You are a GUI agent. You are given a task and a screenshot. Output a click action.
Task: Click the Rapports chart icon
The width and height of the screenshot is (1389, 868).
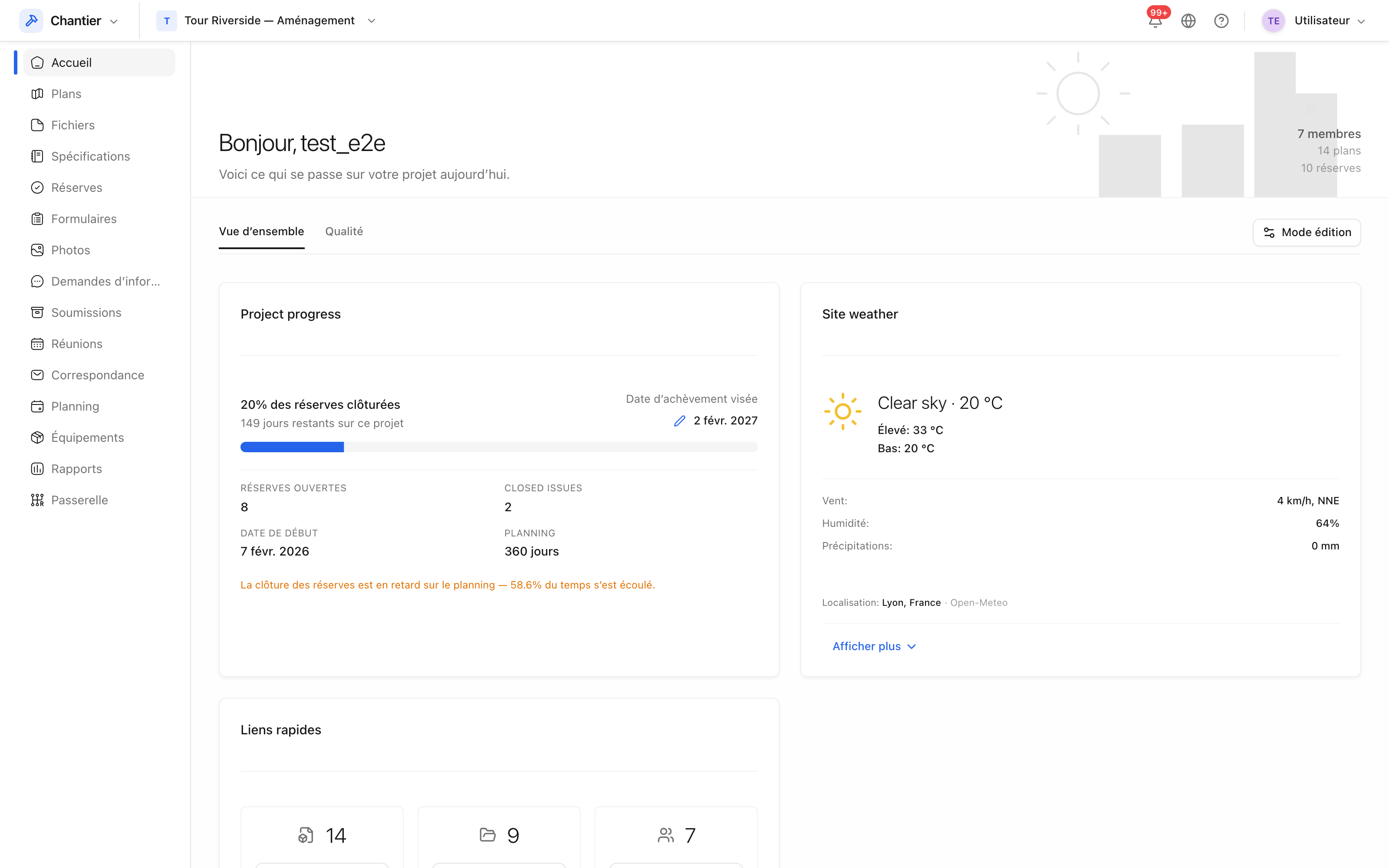(x=37, y=469)
